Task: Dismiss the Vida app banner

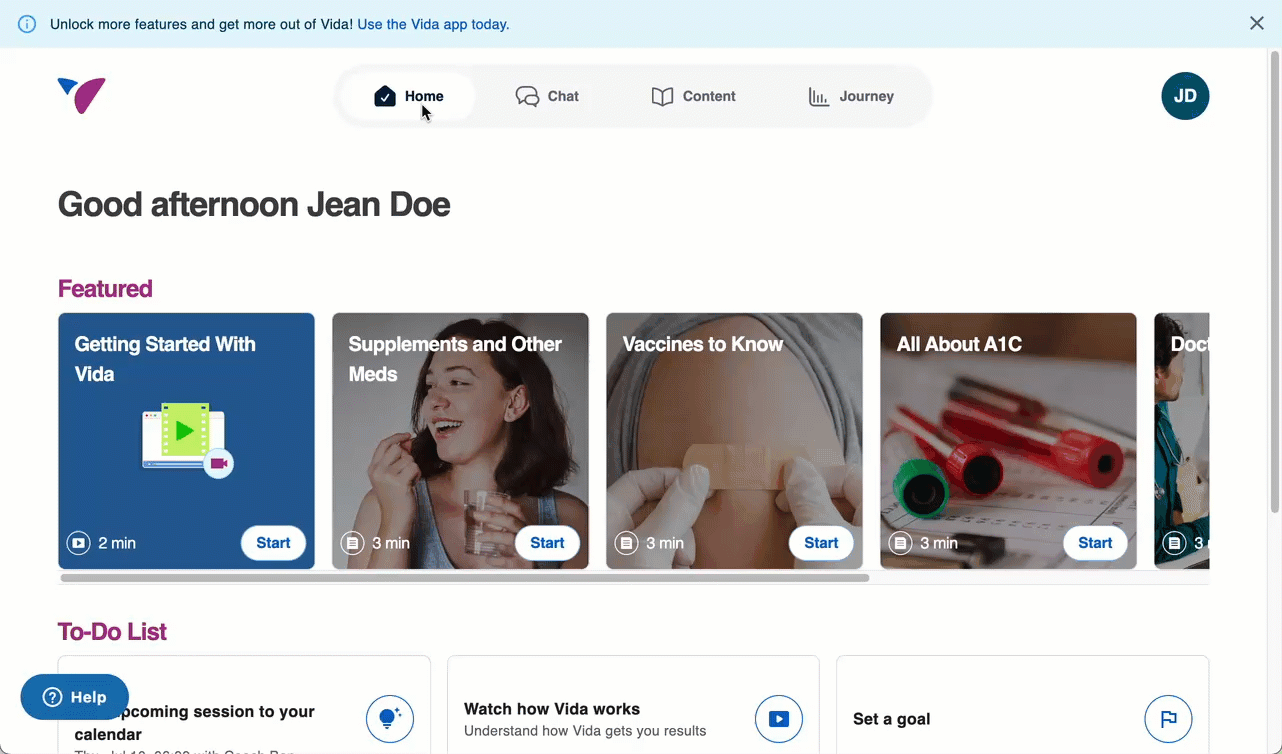Action: click(x=1257, y=23)
